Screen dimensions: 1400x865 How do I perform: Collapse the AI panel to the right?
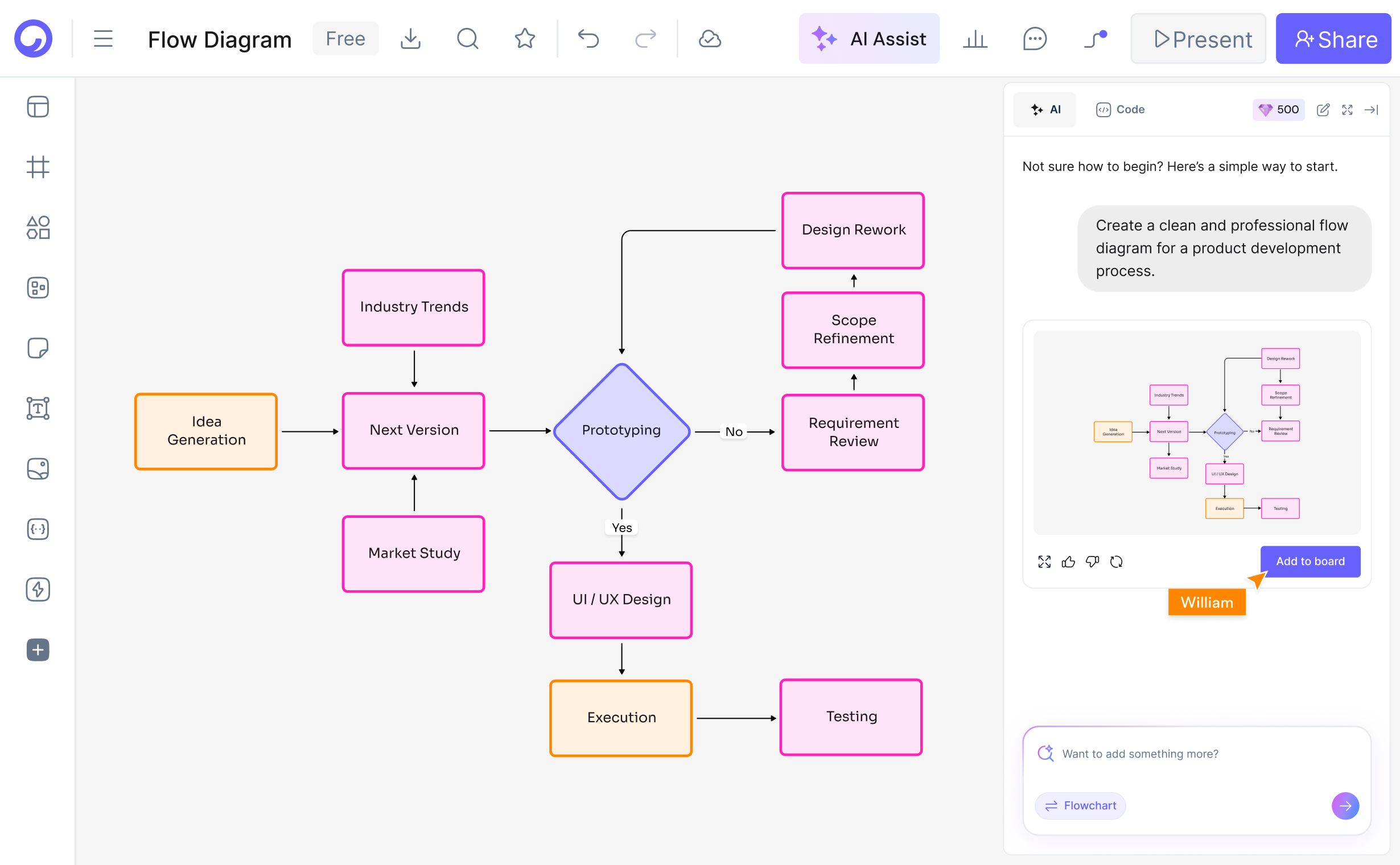click(1372, 110)
